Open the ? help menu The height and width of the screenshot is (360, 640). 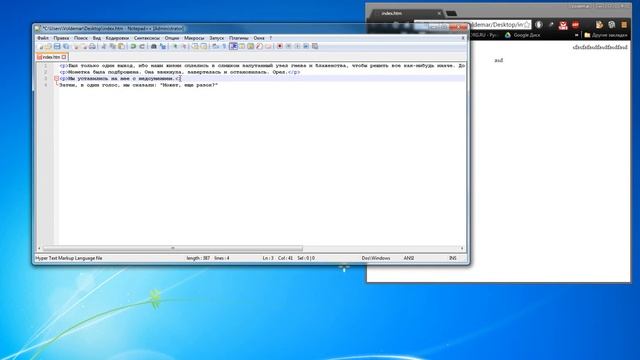pyautogui.click(x=270, y=38)
